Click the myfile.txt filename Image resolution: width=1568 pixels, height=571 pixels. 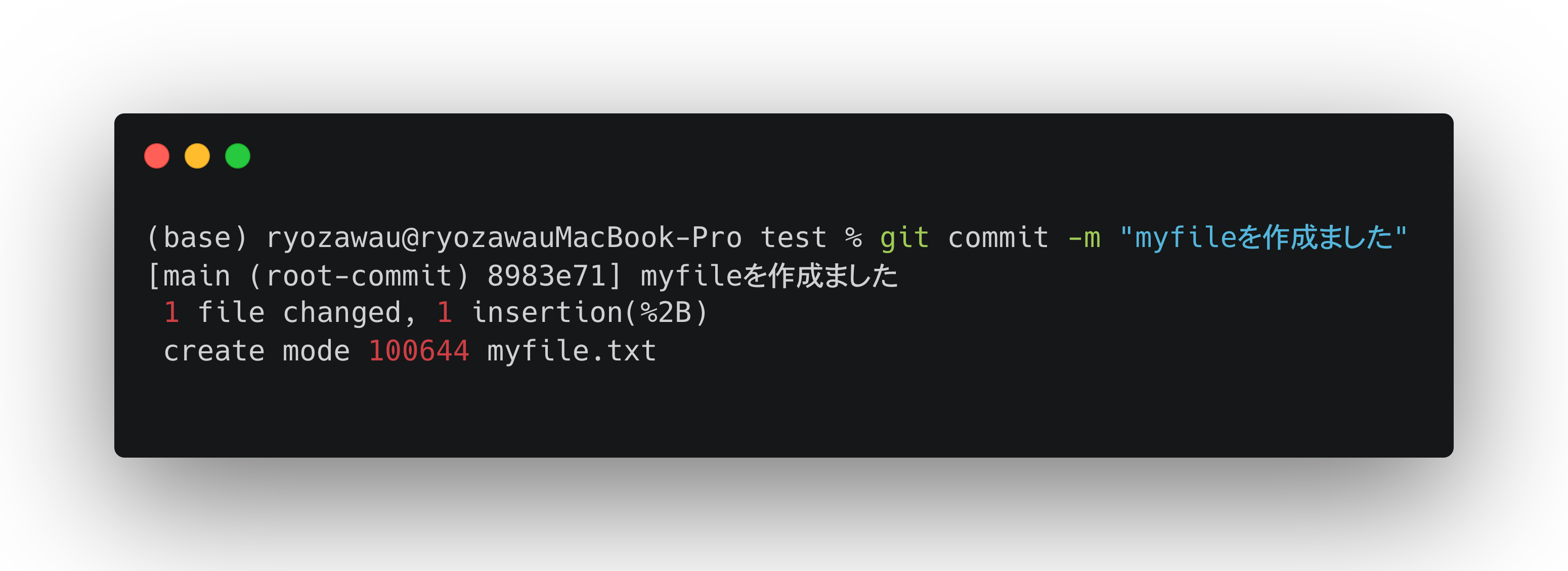click(572, 351)
